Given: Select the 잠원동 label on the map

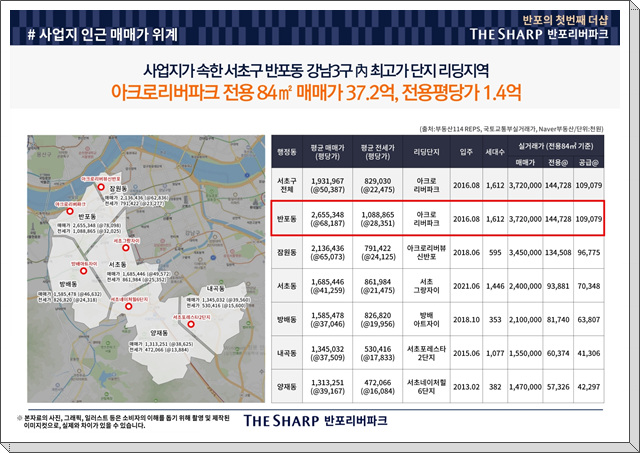Looking at the screenshot, I should point(118,189).
